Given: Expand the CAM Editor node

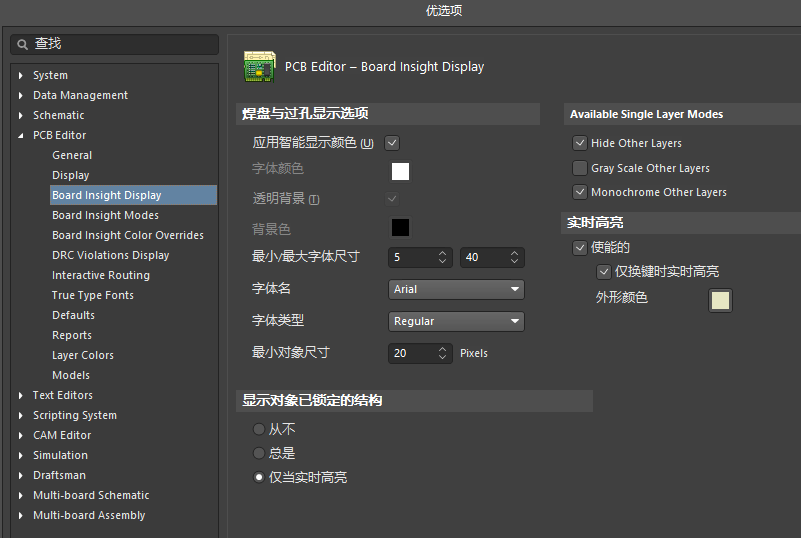Looking at the screenshot, I should 20,435.
